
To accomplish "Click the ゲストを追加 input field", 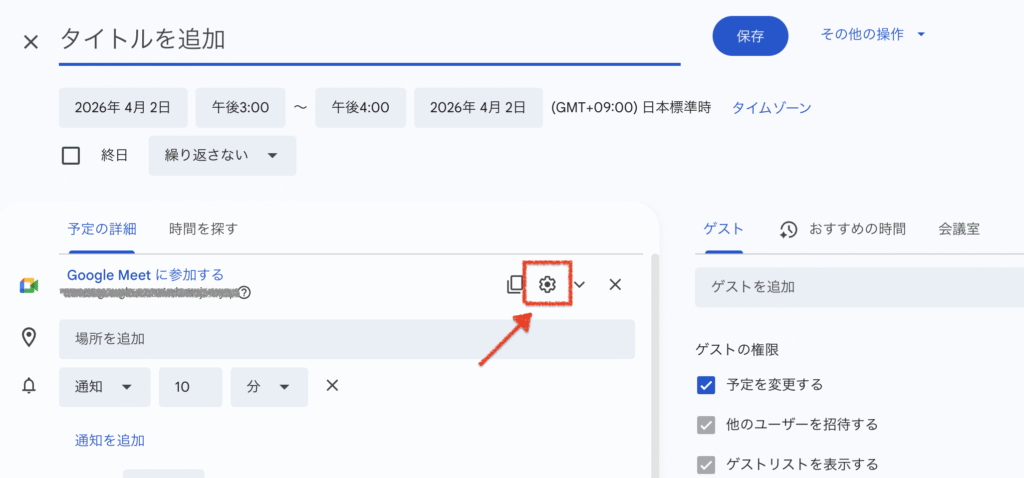I will click(858, 286).
